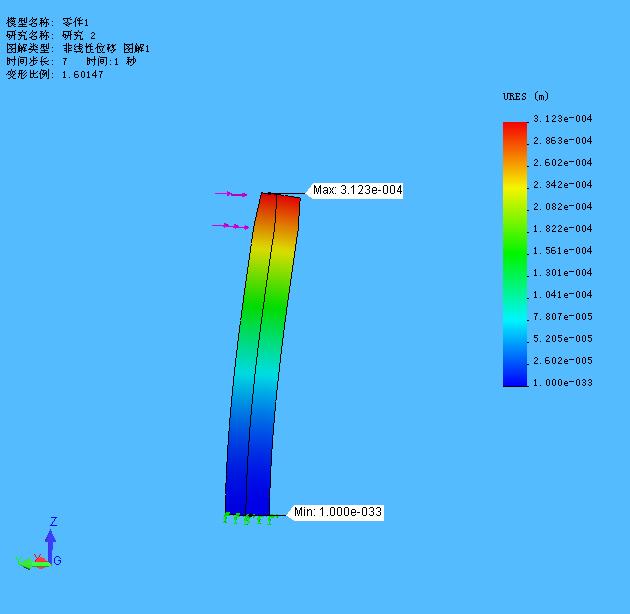
Task: Click the deformation scale value 1.60147
Action: tap(83, 74)
